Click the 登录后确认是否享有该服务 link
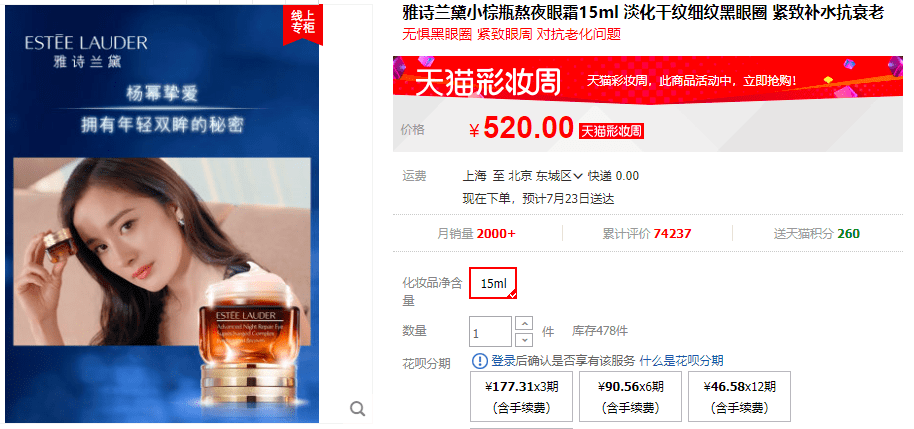The width and height of the screenshot is (914, 429). tap(563, 361)
